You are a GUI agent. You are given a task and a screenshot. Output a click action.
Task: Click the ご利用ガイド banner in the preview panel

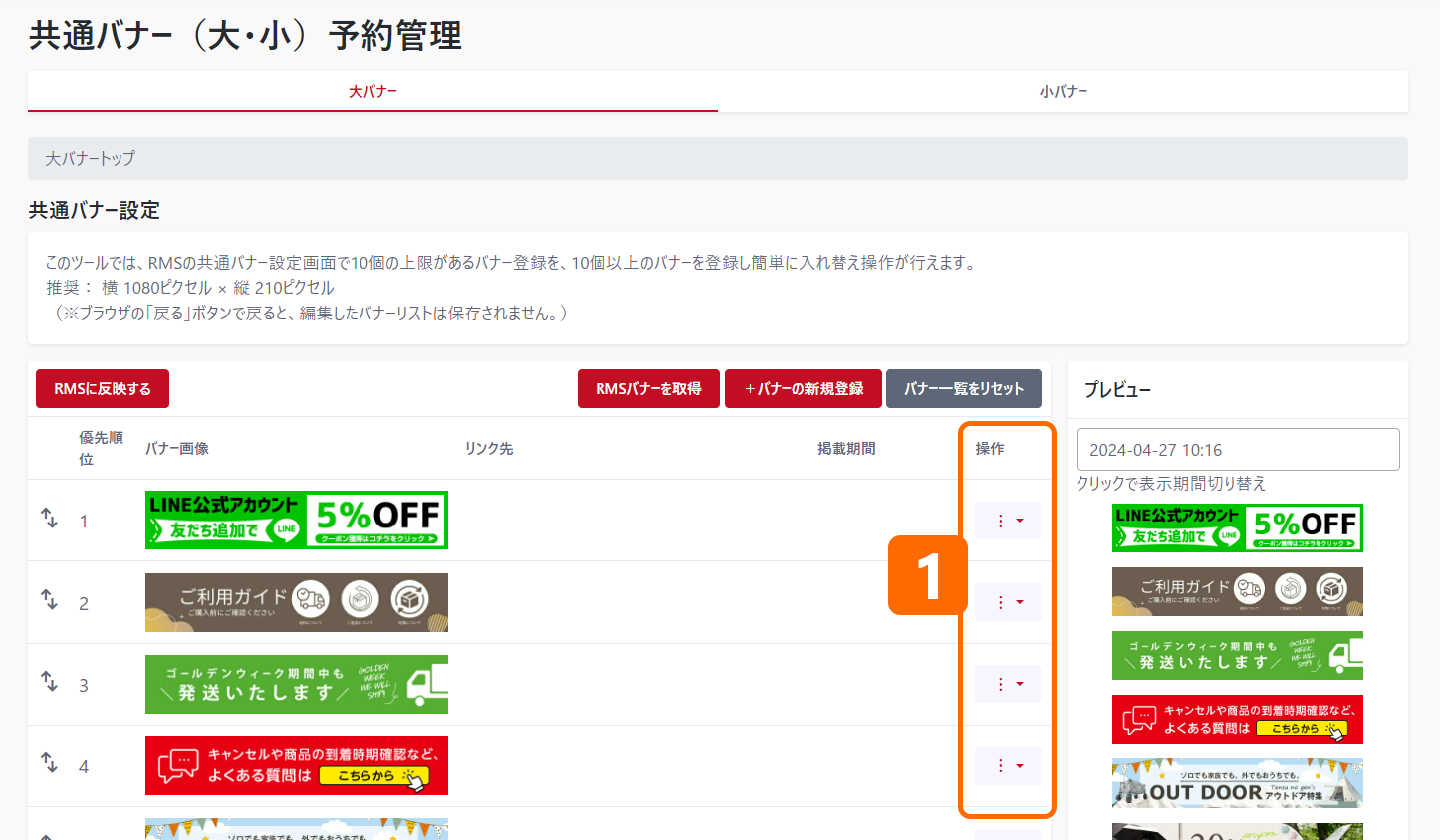(x=1238, y=592)
